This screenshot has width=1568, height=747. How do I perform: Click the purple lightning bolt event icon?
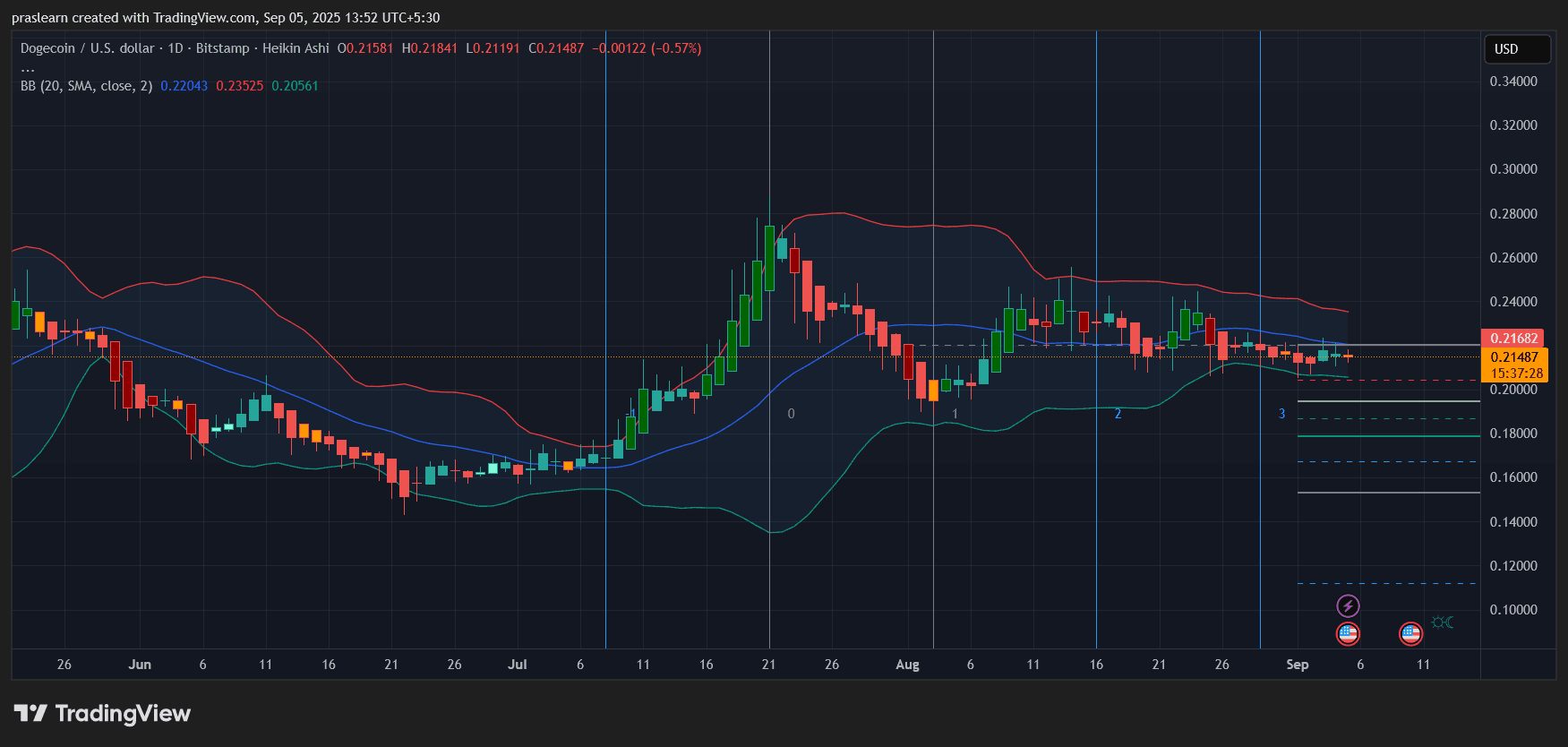pyautogui.click(x=1348, y=606)
